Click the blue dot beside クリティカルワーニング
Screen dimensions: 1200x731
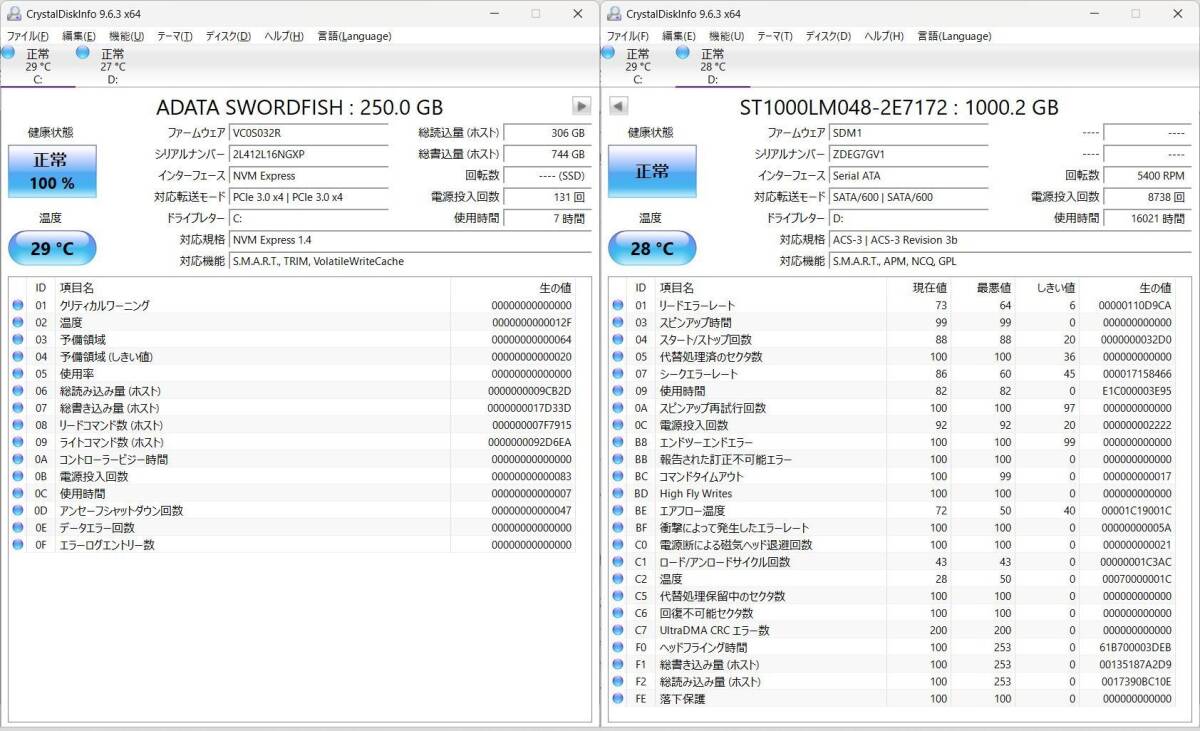coord(17,304)
